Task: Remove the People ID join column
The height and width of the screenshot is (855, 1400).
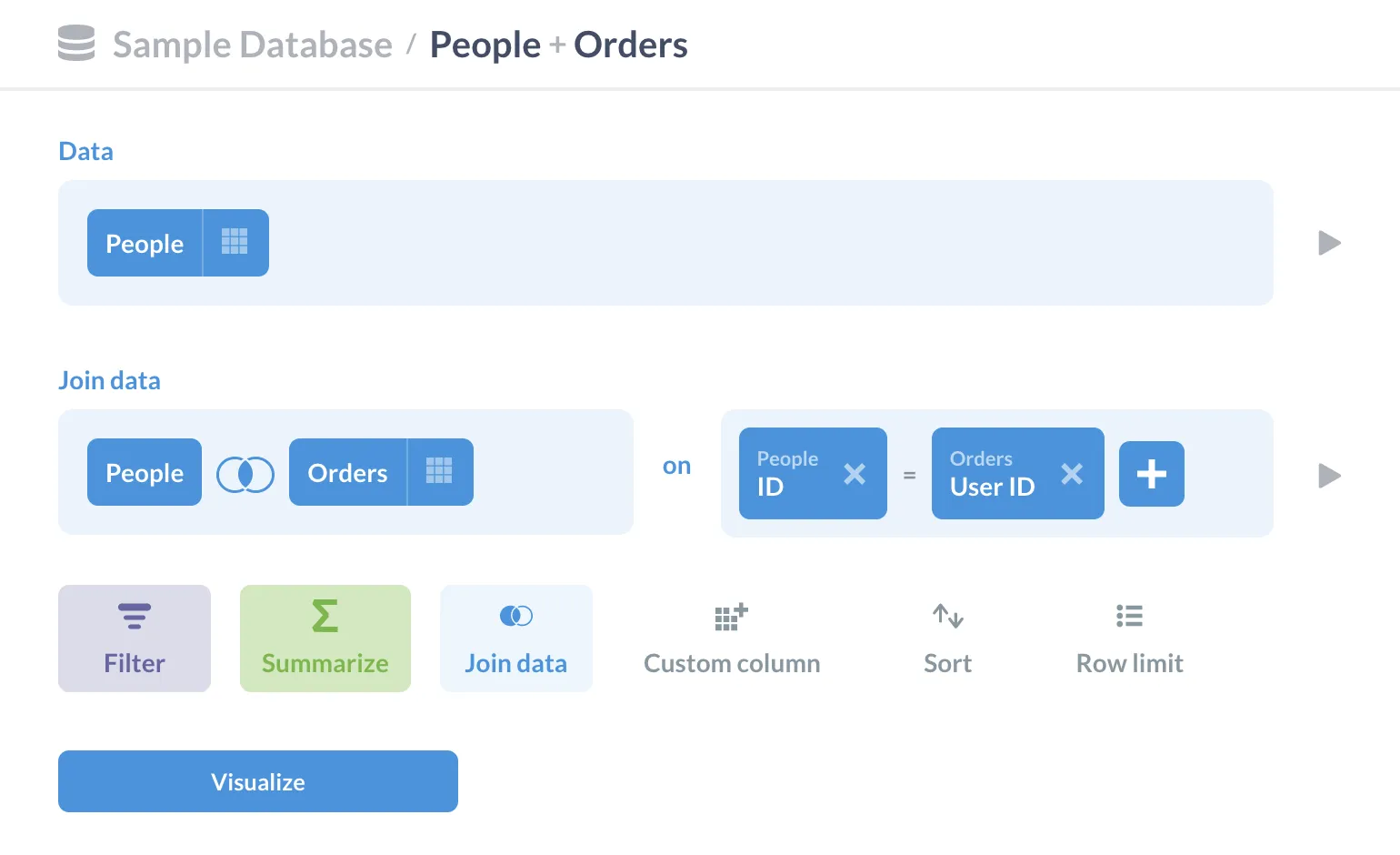Action: pos(854,473)
